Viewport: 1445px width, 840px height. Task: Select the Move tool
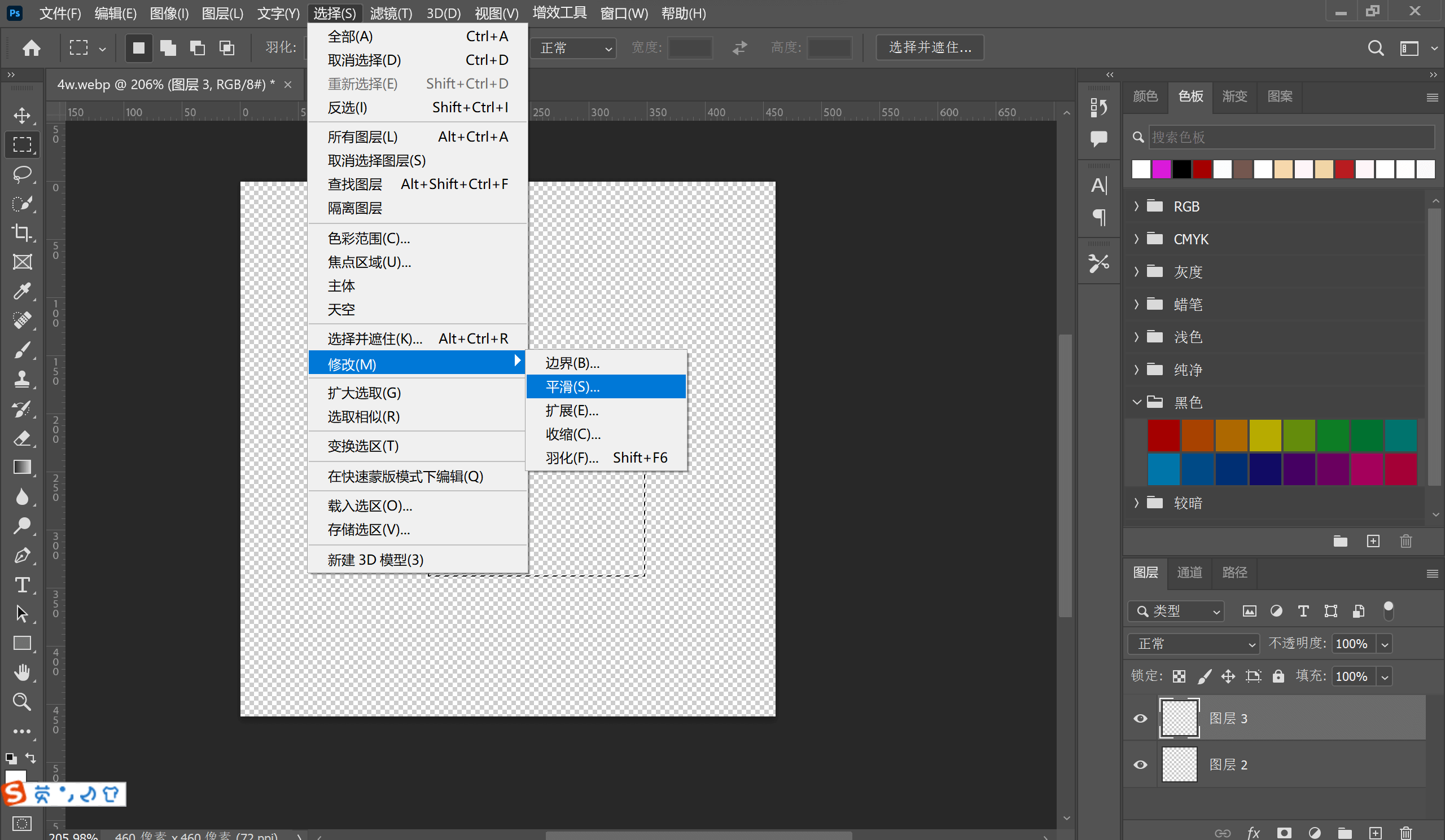[22, 115]
